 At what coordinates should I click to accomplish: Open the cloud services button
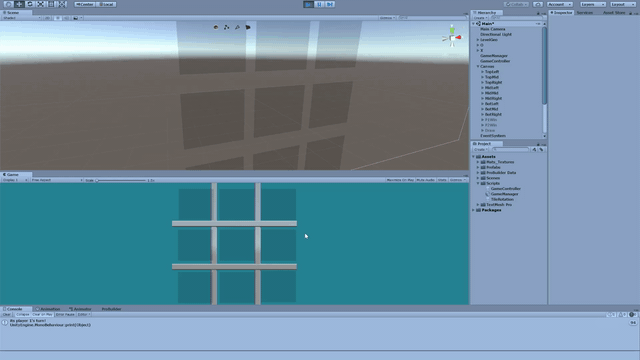tap(538, 4)
